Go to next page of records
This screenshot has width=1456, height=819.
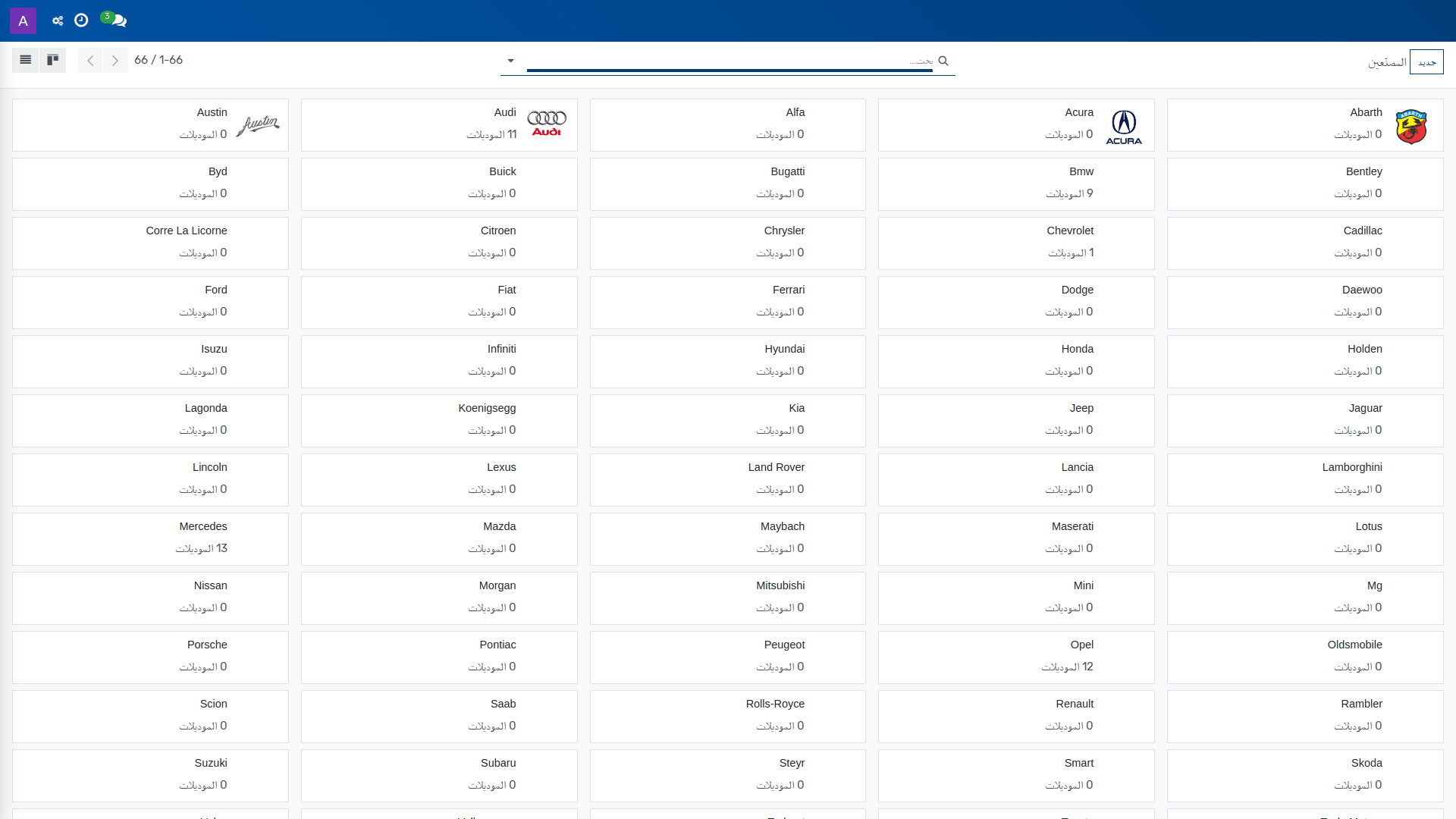click(115, 61)
